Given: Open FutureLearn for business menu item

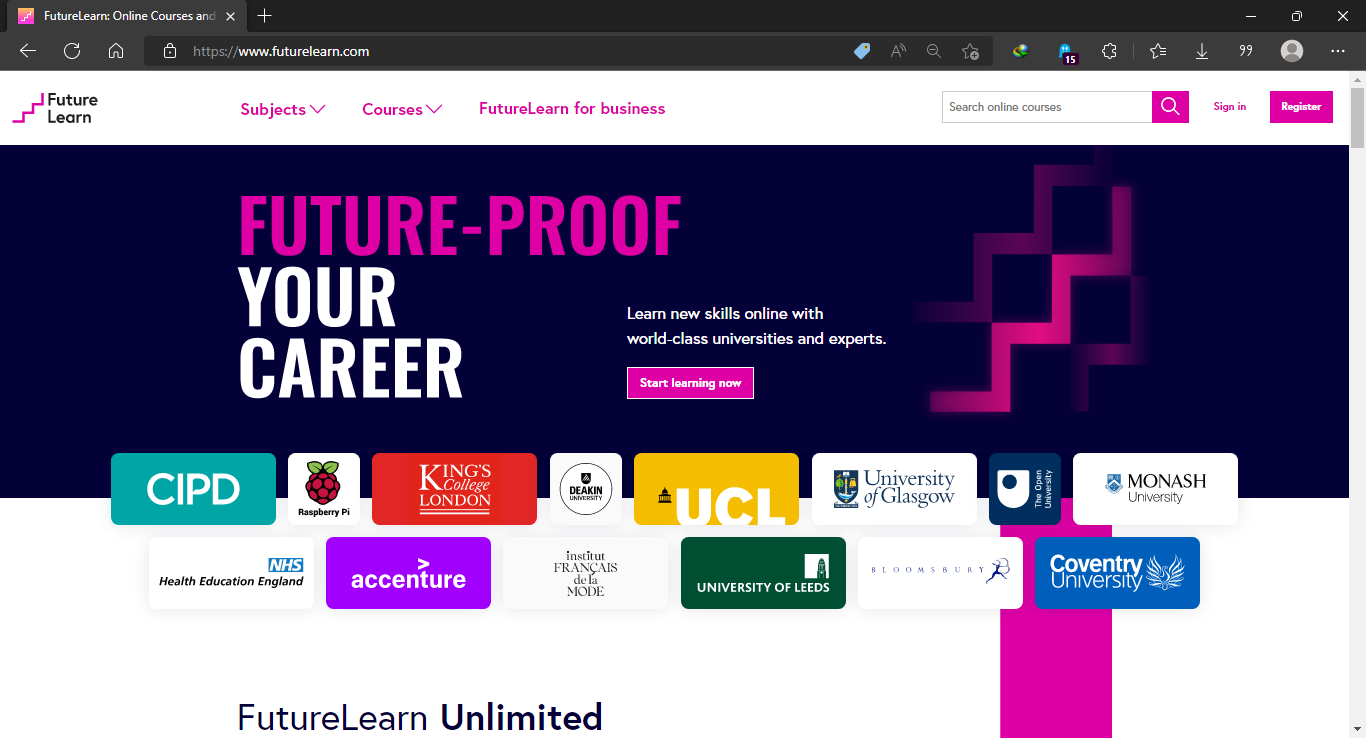Looking at the screenshot, I should [x=572, y=108].
